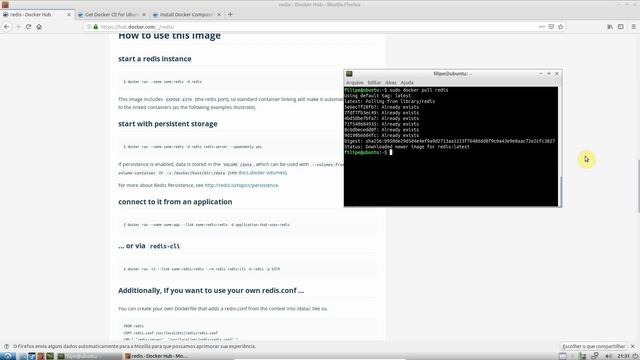Click Firefox window icon at top left
Screen dimensions: 640x360
(5, 4)
